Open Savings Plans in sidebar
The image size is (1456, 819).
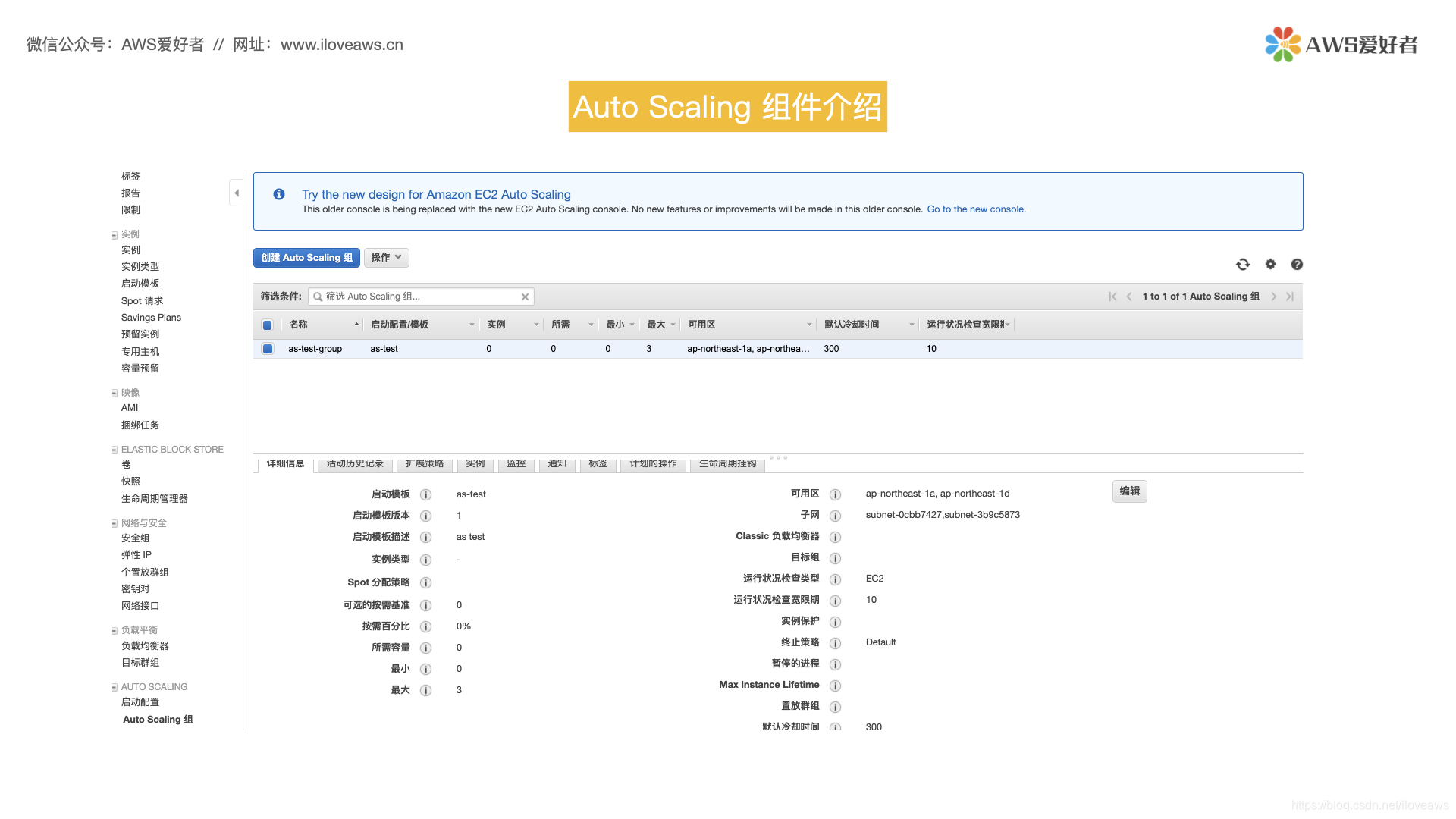pos(151,318)
